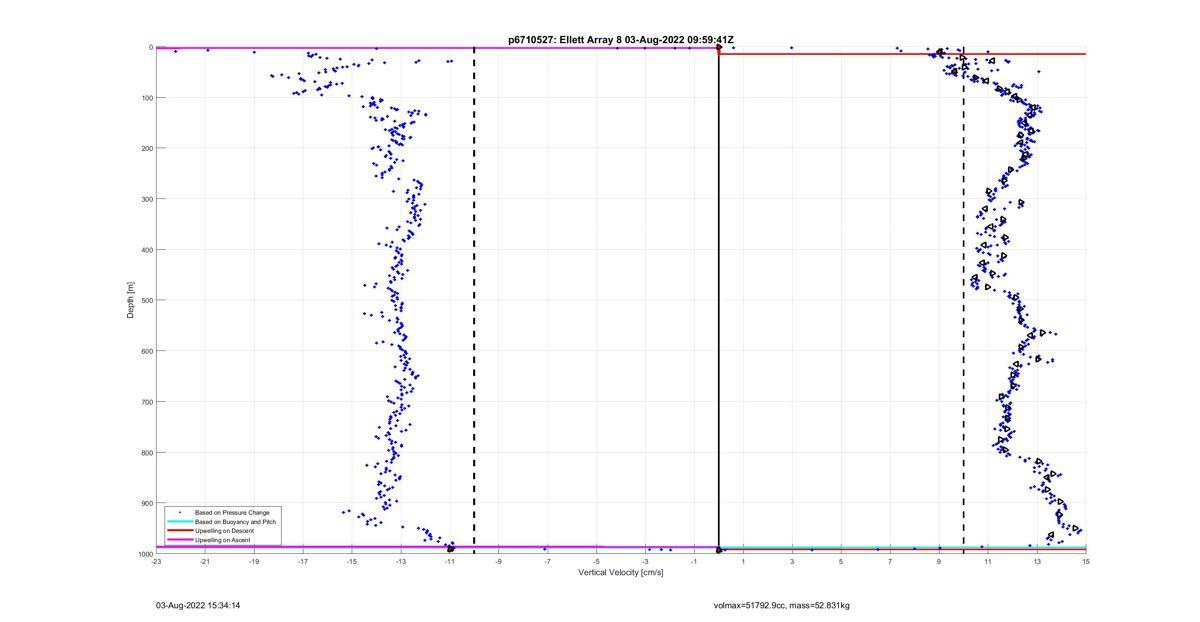Click velocity tick label '-19'
The height and width of the screenshot is (622, 1200).
tap(254, 561)
